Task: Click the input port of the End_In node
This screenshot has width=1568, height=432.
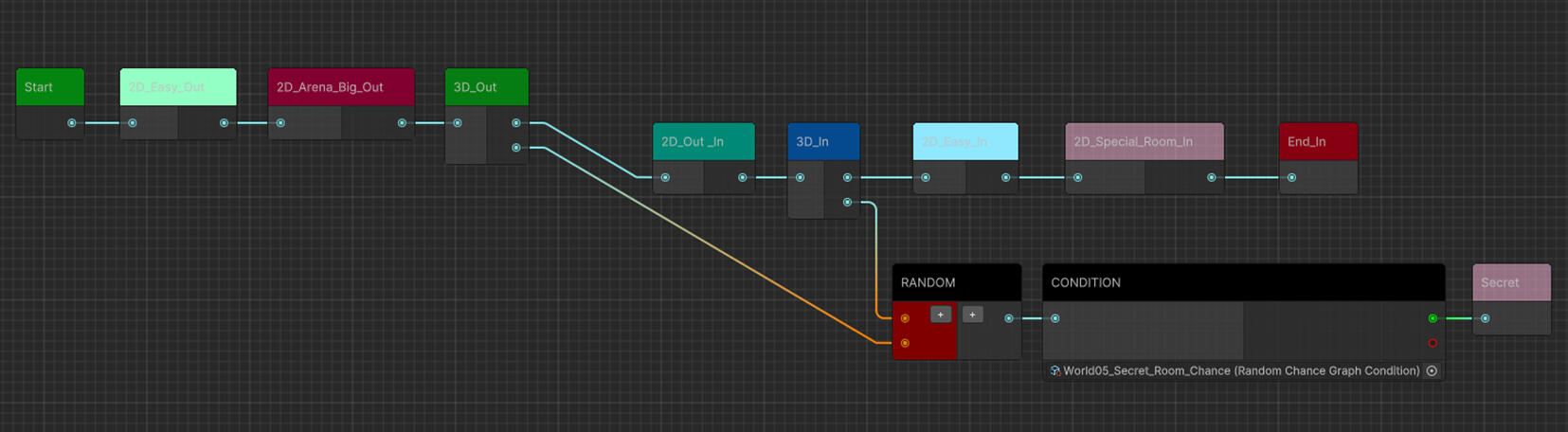Action: point(1291,178)
